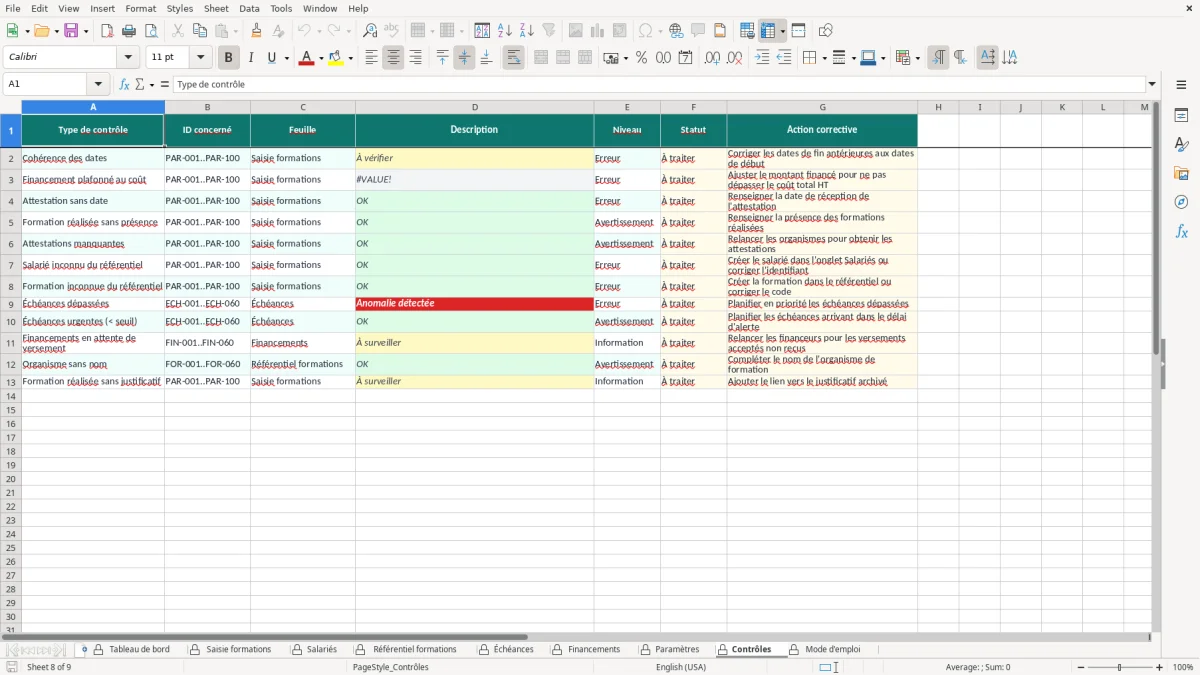
Task: Toggle Freeze Rows and Columns button
Action: (768, 31)
